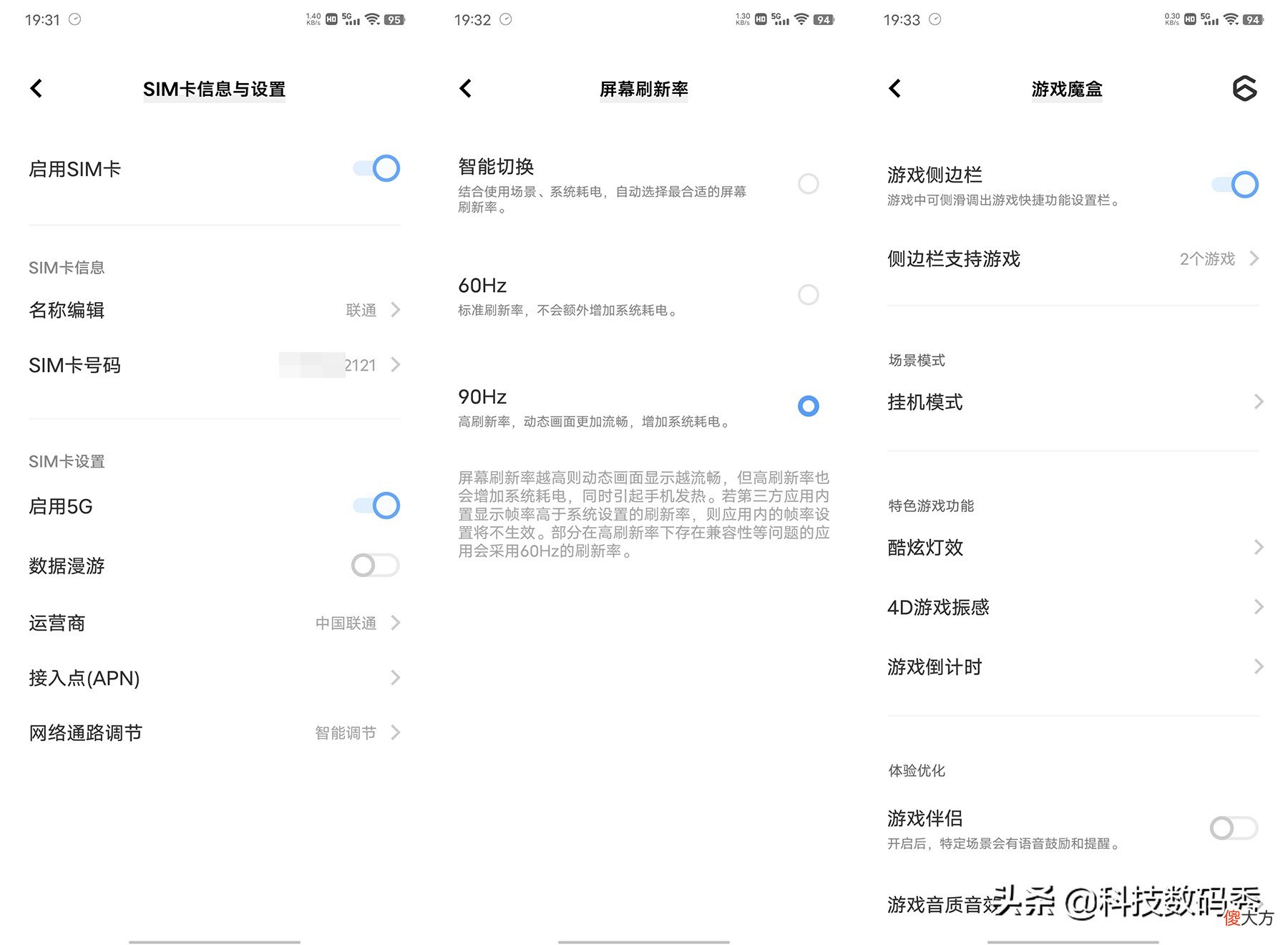
Task: Tap the clock icon beside 19:33
Action: click(x=935, y=19)
